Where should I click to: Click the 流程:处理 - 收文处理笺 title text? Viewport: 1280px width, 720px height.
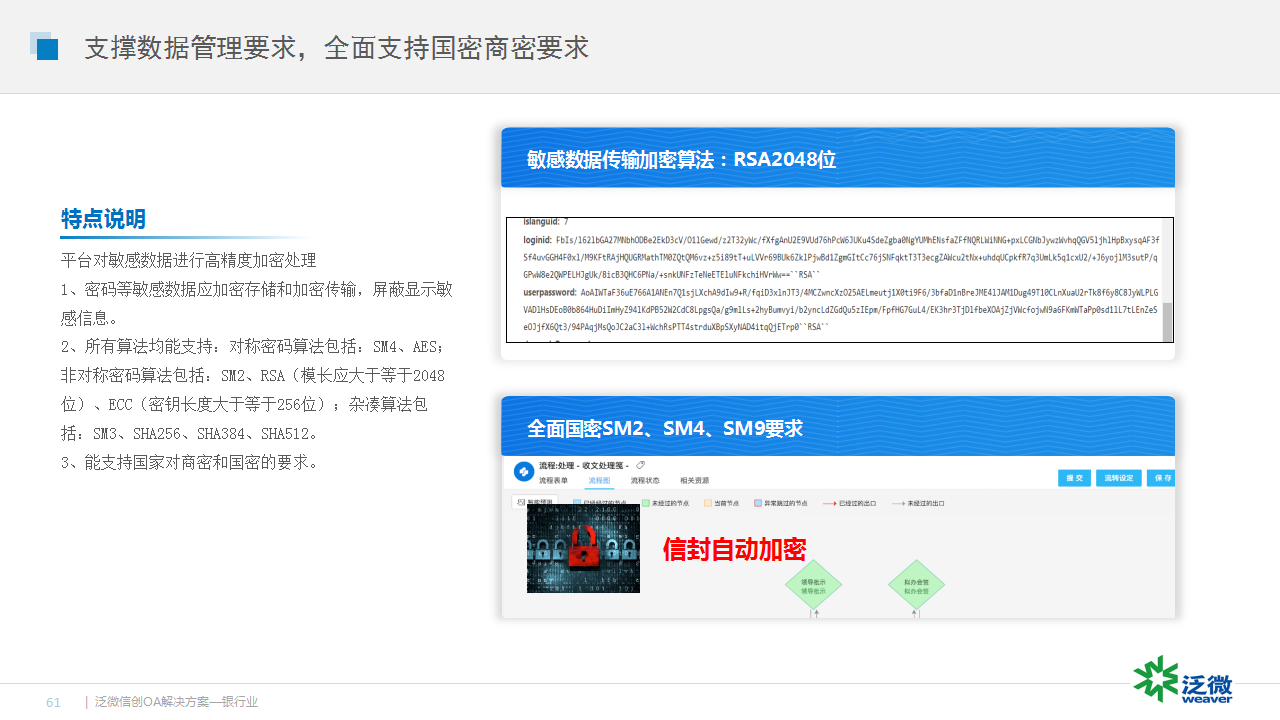click(x=584, y=465)
